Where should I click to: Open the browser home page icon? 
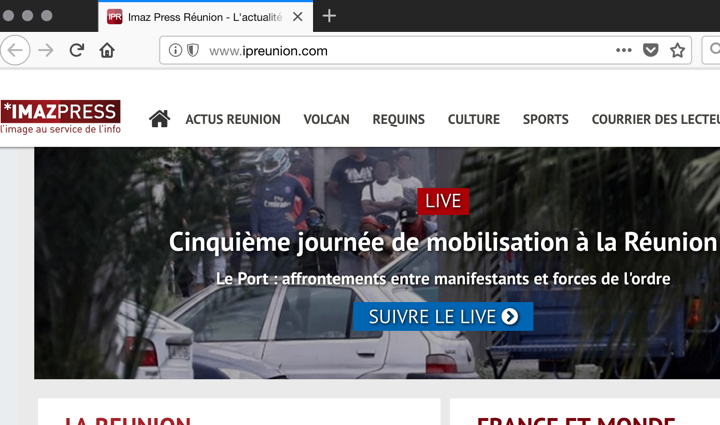(x=107, y=50)
